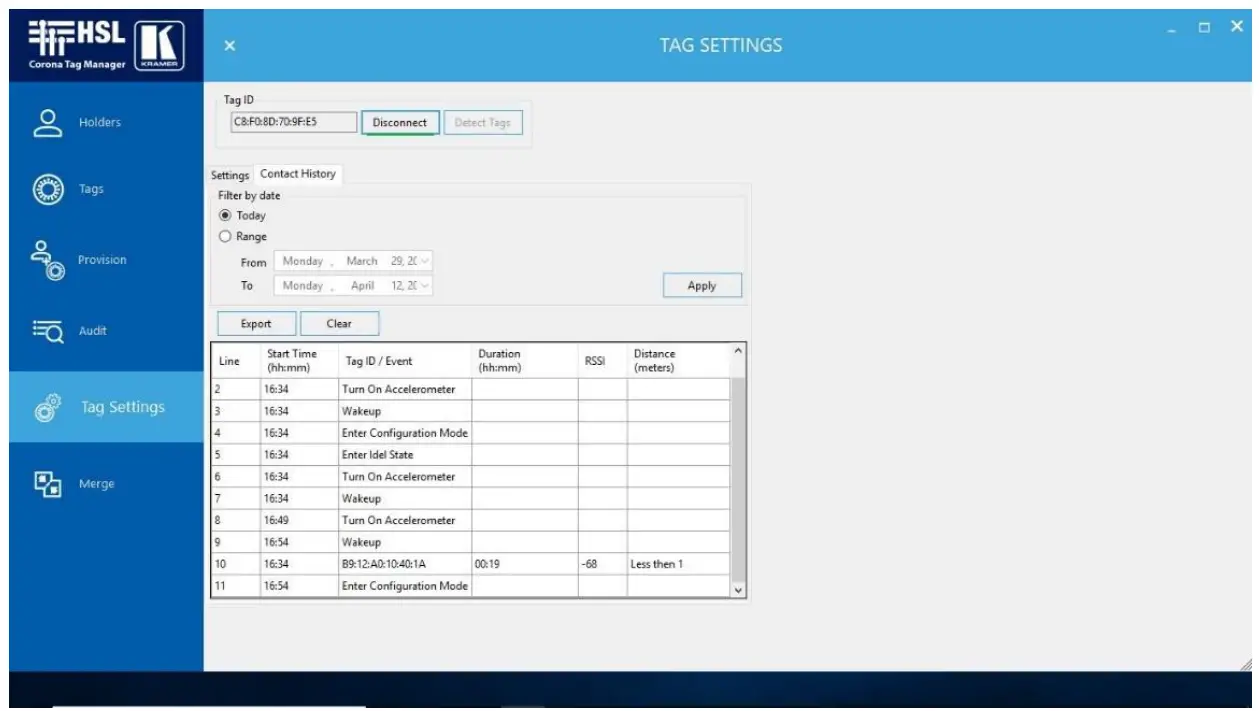Click the table scrollbar down arrow
Viewport: 1259px width, 711px height.
[x=739, y=590]
